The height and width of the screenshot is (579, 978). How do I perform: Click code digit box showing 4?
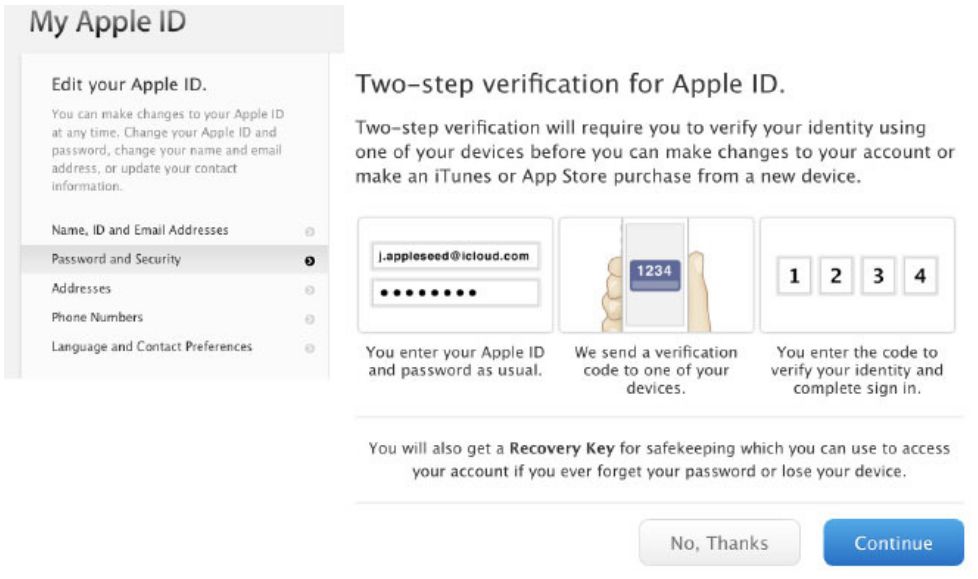920,277
